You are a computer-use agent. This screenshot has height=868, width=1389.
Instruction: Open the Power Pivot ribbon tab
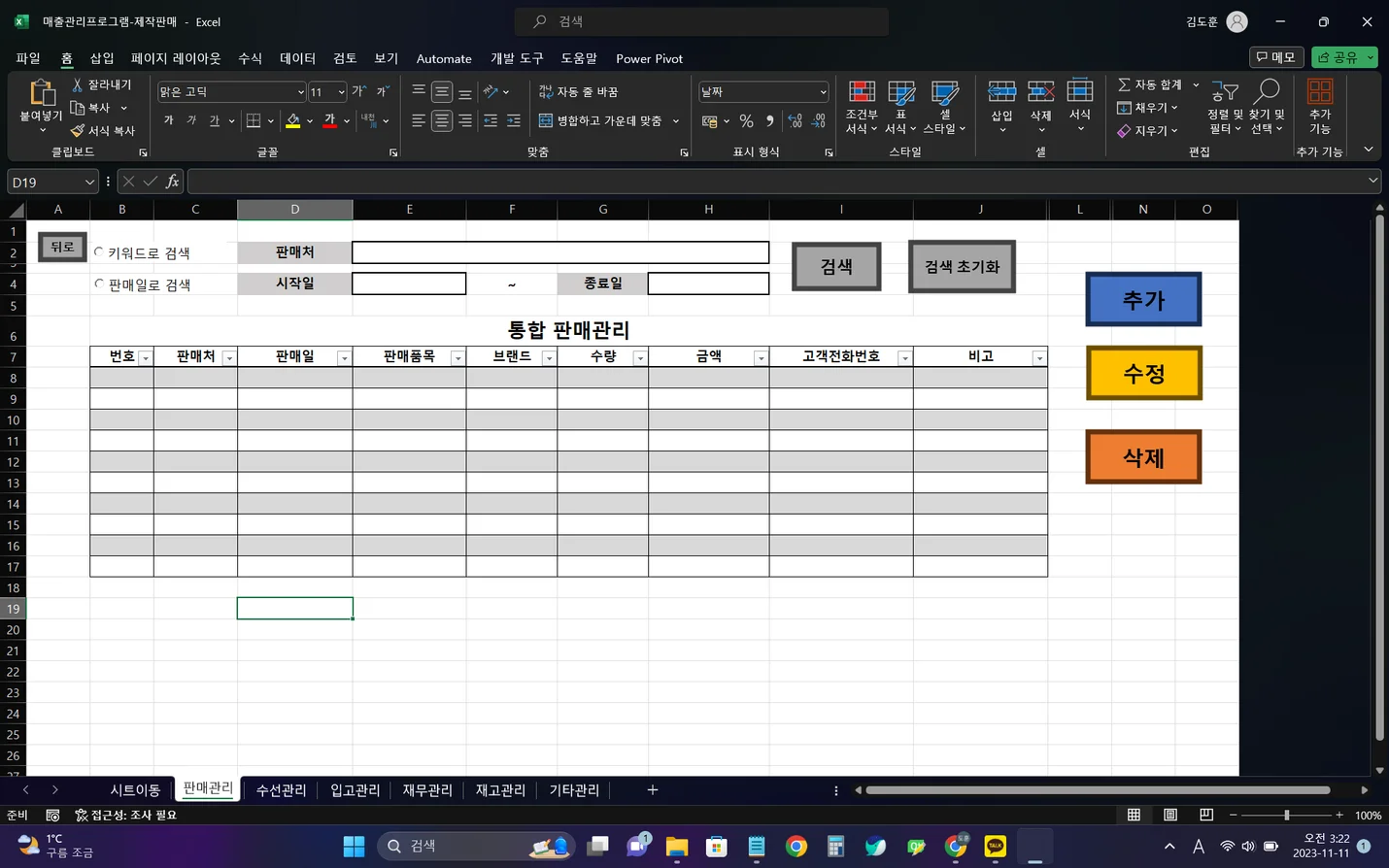(649, 58)
